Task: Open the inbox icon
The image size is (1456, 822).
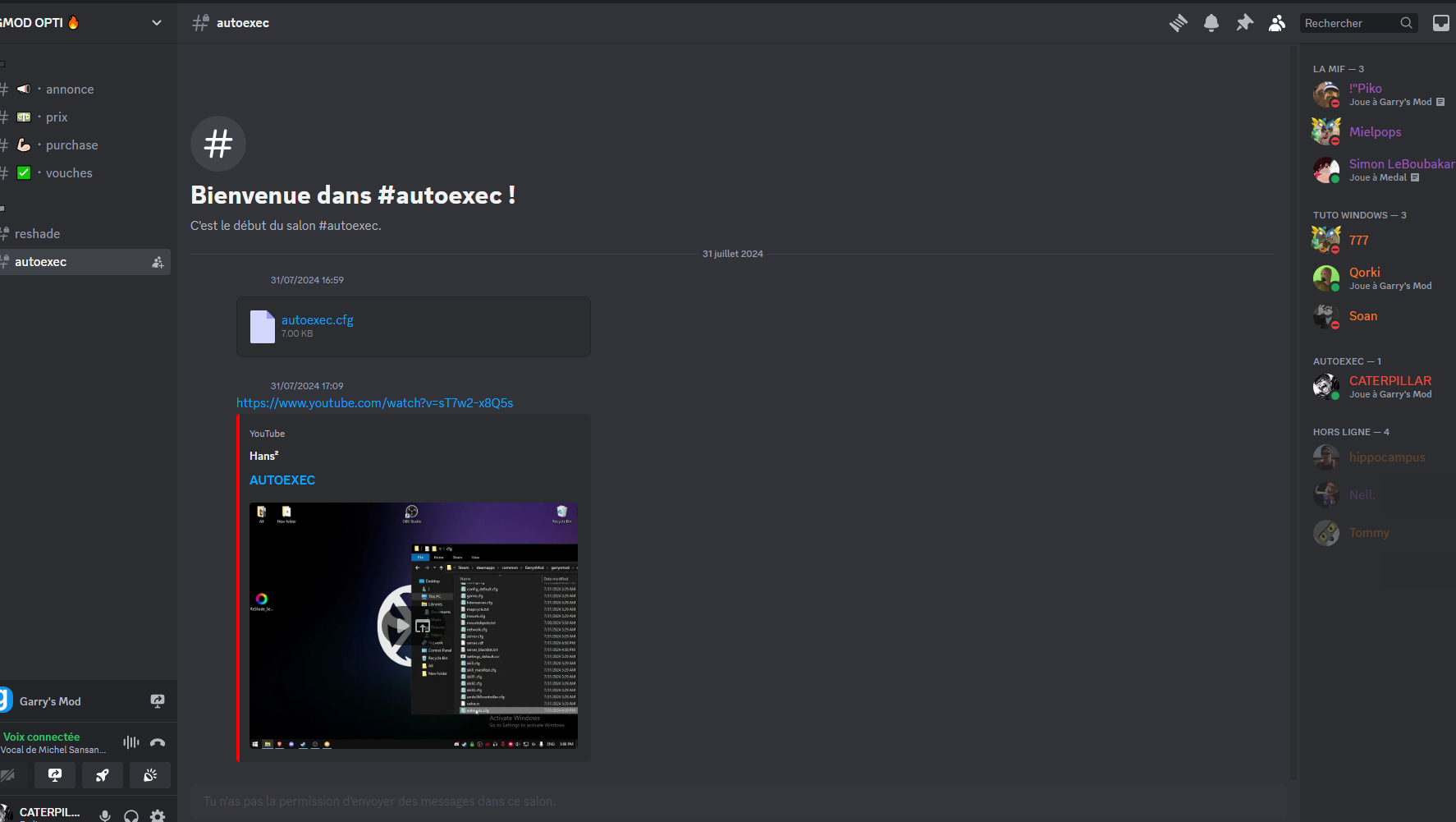Action: tap(1441, 23)
